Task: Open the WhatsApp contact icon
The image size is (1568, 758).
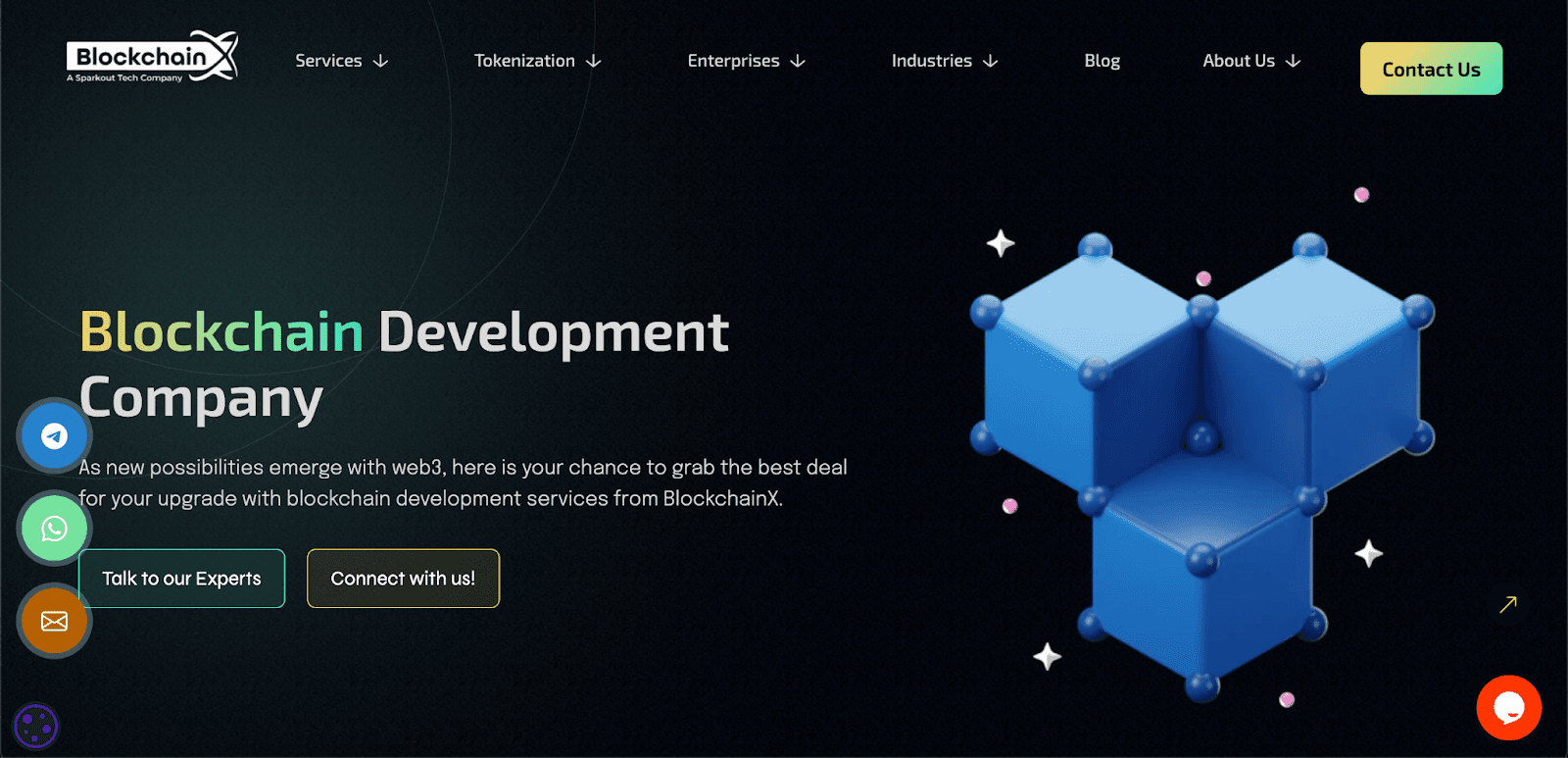Action: [x=55, y=529]
